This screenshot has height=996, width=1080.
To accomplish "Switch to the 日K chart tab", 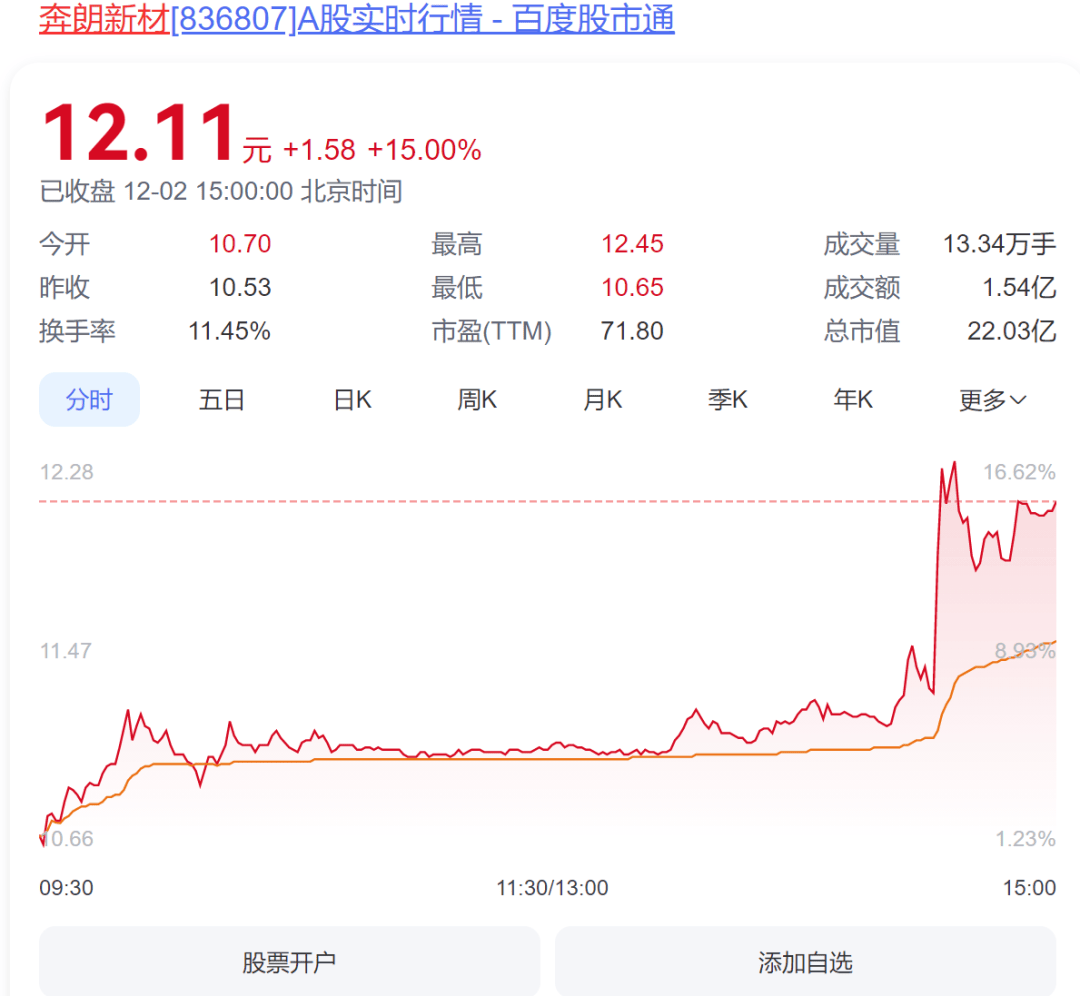I will [353, 400].
